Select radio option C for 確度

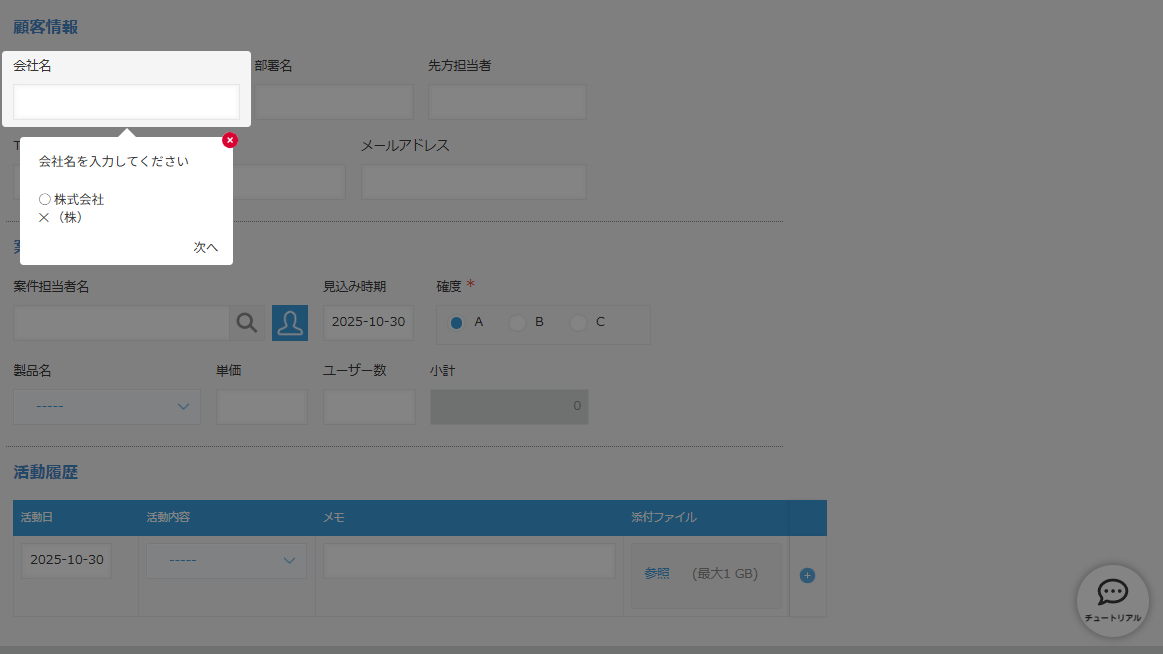pyautogui.click(x=577, y=323)
